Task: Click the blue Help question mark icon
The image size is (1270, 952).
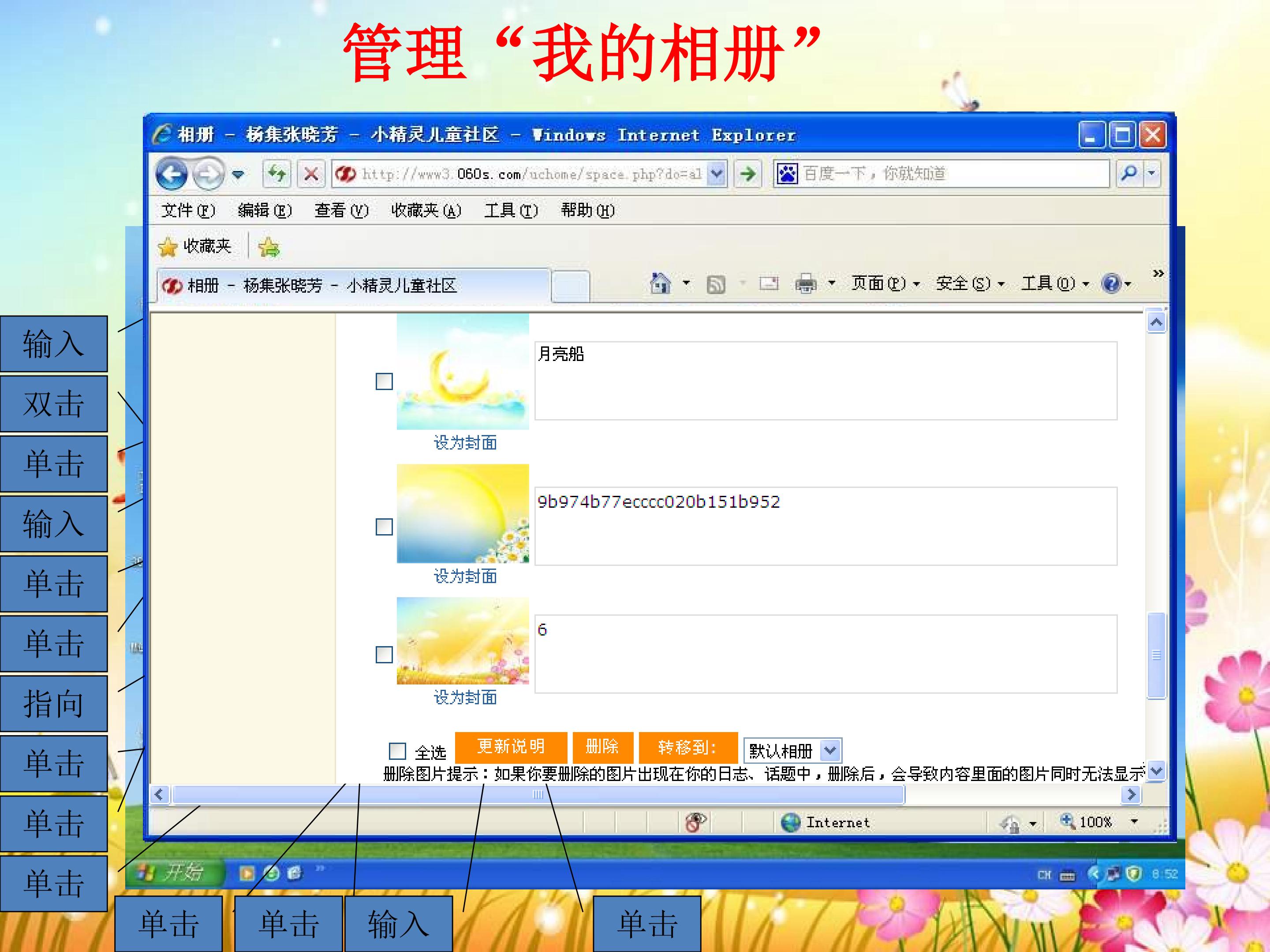Action: tap(1112, 283)
